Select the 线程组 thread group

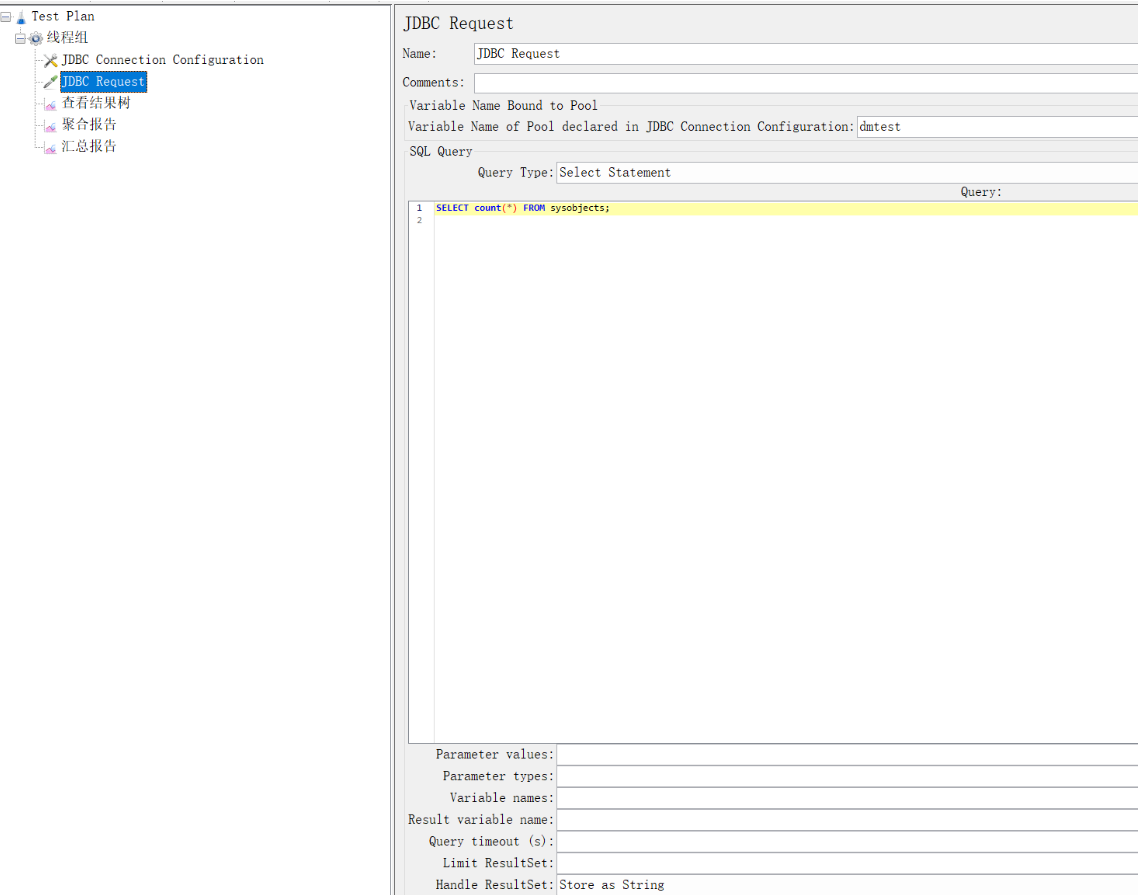[x=67, y=38]
